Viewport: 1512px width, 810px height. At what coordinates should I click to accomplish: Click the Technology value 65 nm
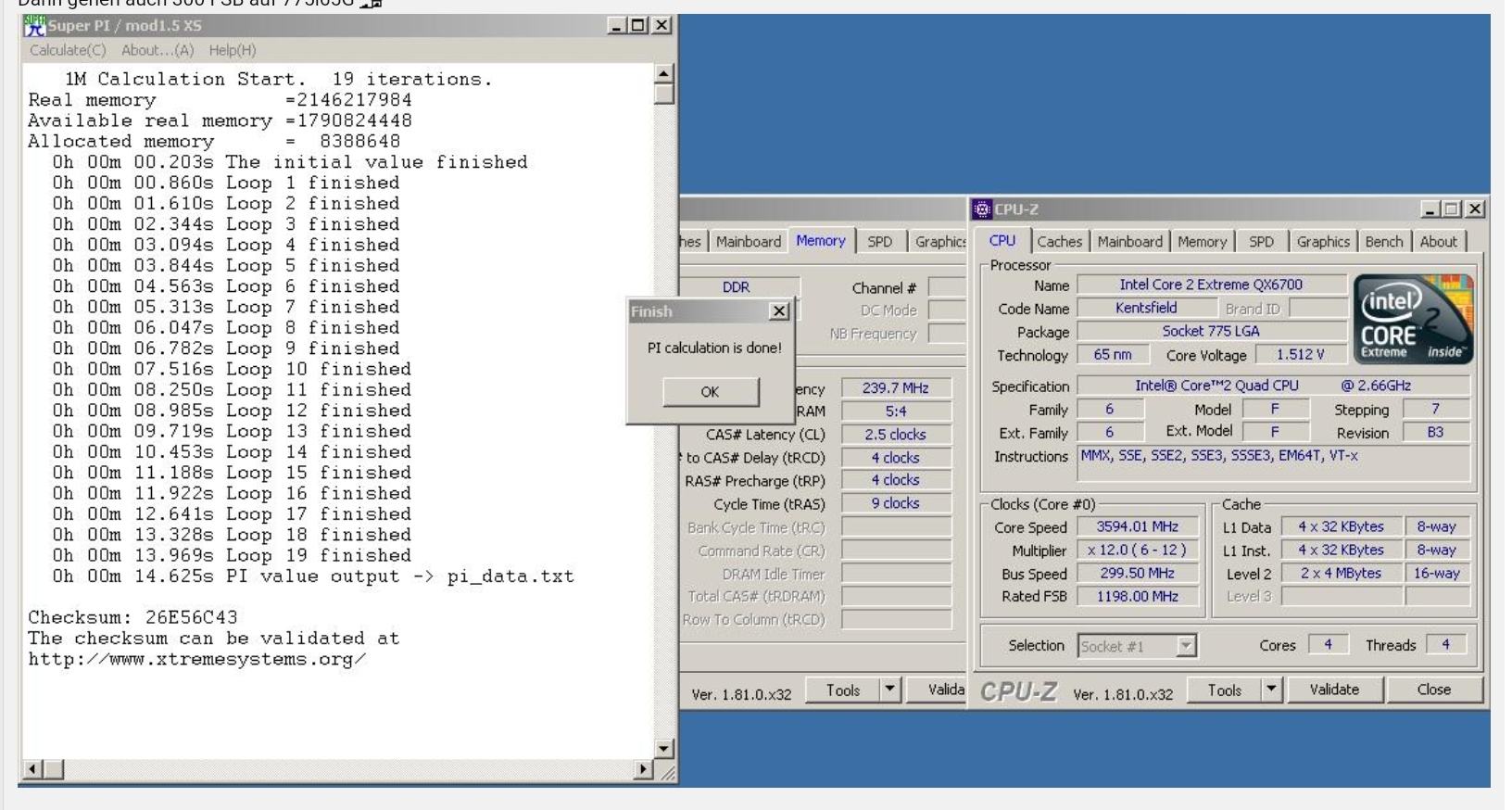coord(1113,354)
